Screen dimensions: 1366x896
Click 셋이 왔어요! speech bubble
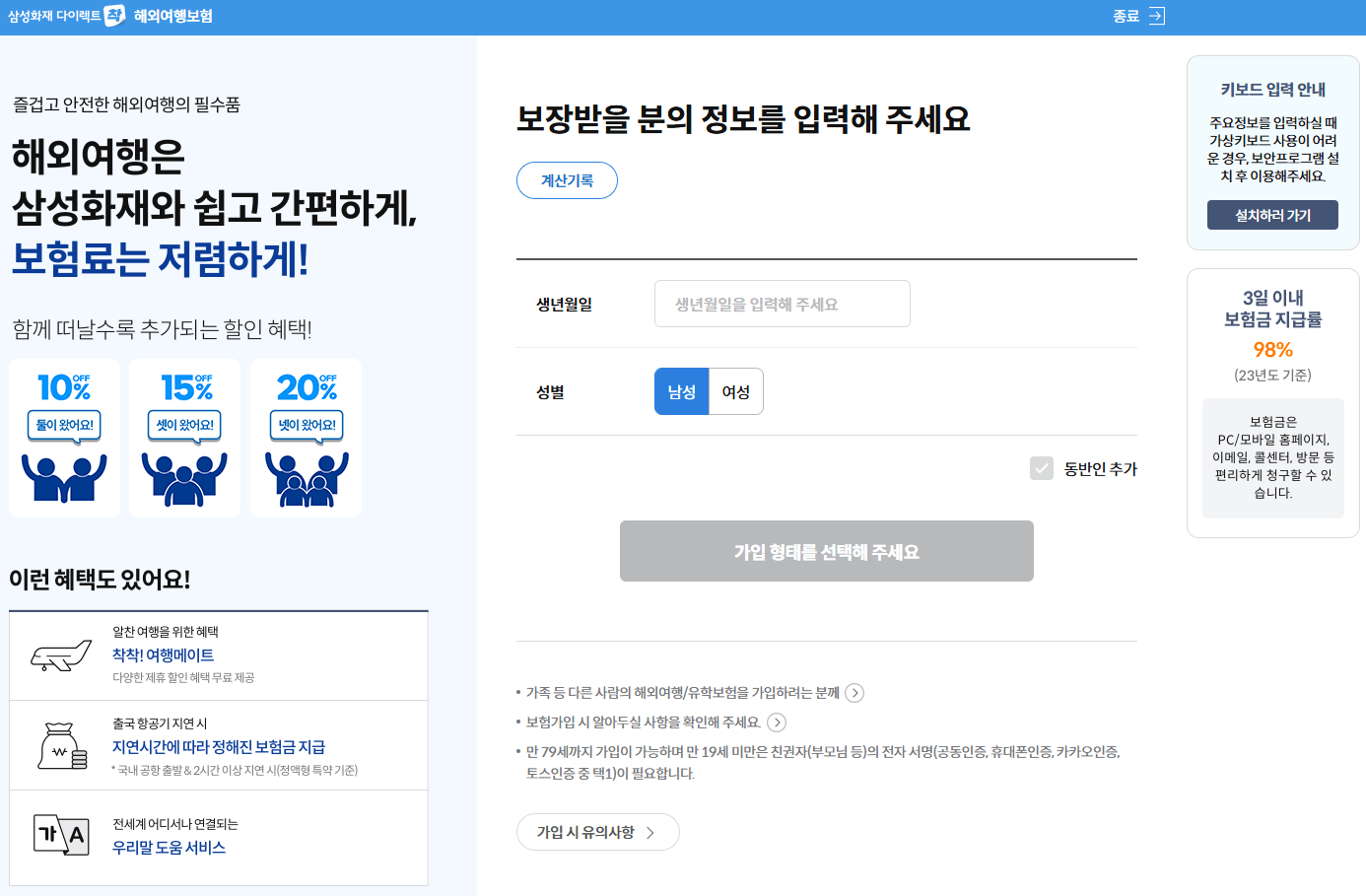(185, 426)
